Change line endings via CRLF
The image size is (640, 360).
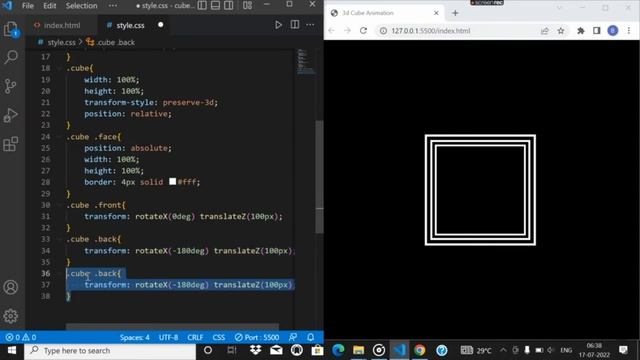coord(195,338)
